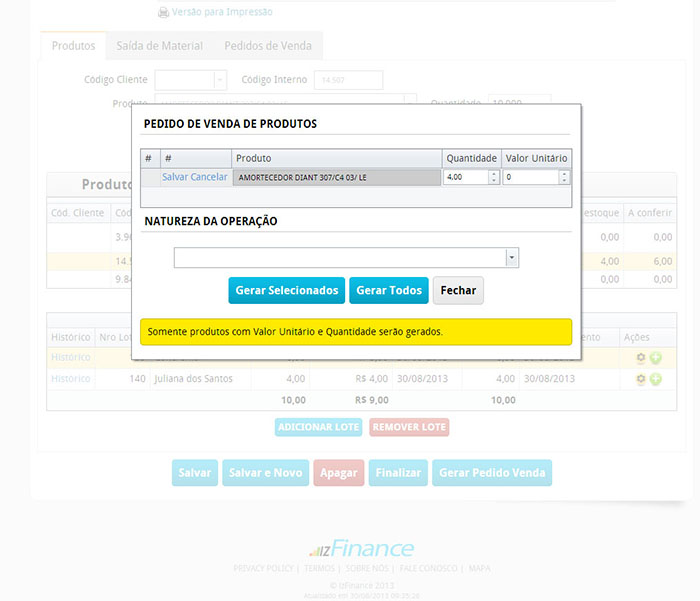Click gear icon in Juliana dos Santos row
The image size is (700, 601).
[641, 379]
